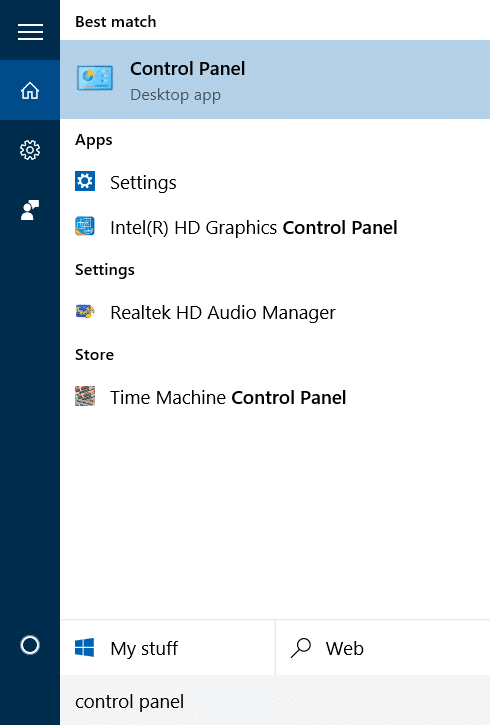Click the blue Settings gear icon
The image size is (490, 725).
pos(85,181)
